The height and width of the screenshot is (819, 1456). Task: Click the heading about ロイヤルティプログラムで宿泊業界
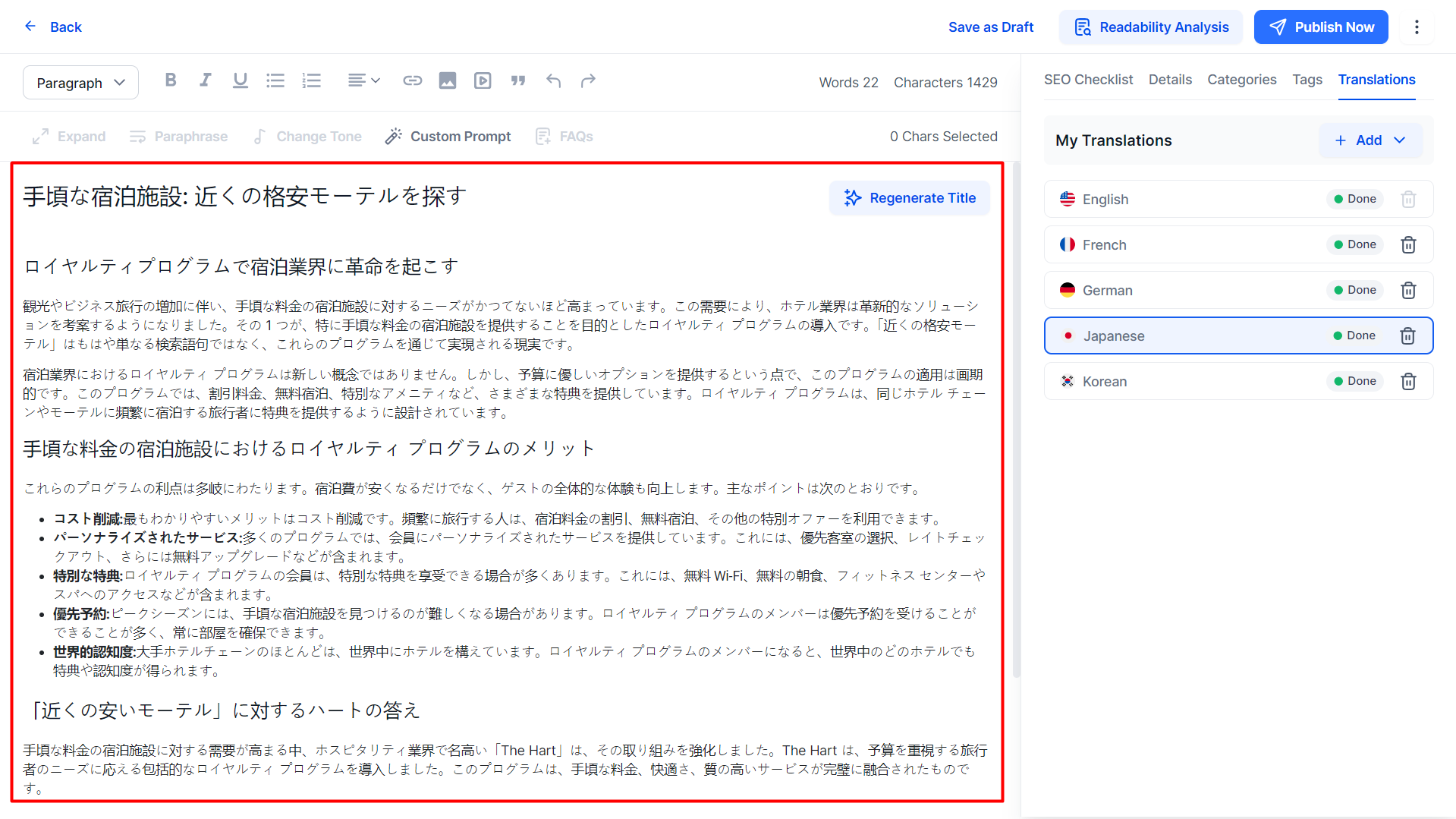[241, 266]
